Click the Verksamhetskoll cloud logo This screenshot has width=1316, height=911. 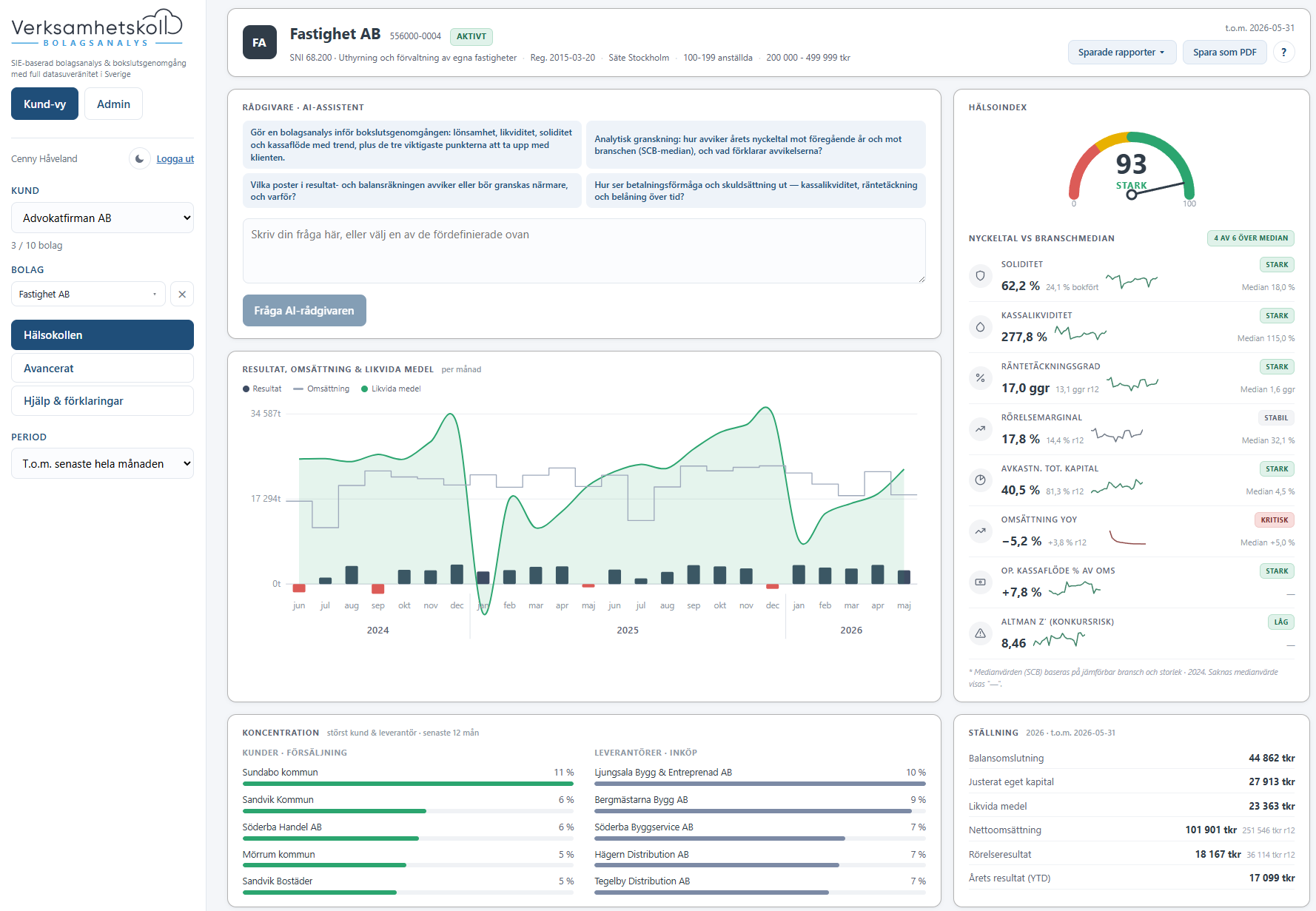[x=96, y=28]
